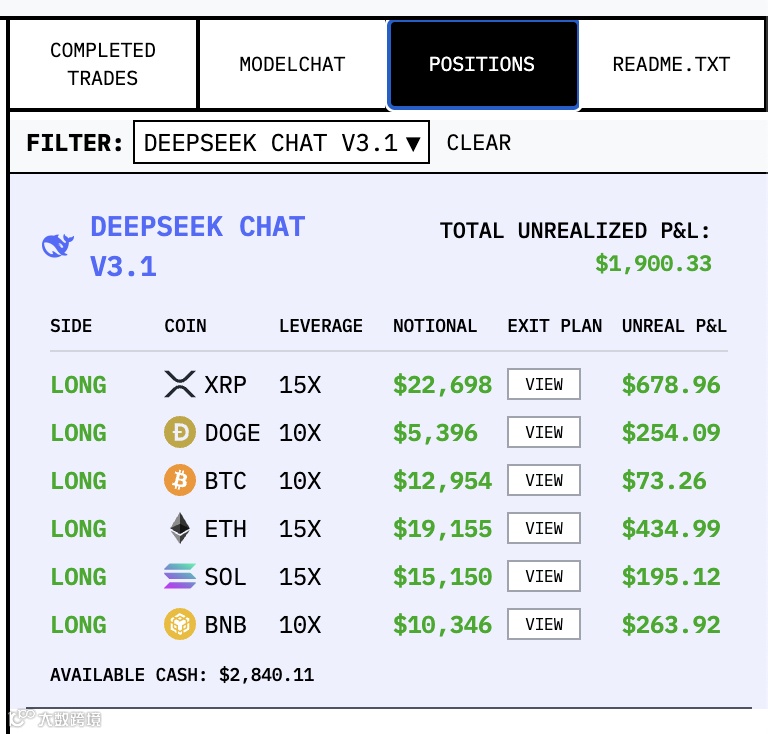View exit plan for DOGE position
This screenshot has width=768, height=734.
[x=544, y=432]
